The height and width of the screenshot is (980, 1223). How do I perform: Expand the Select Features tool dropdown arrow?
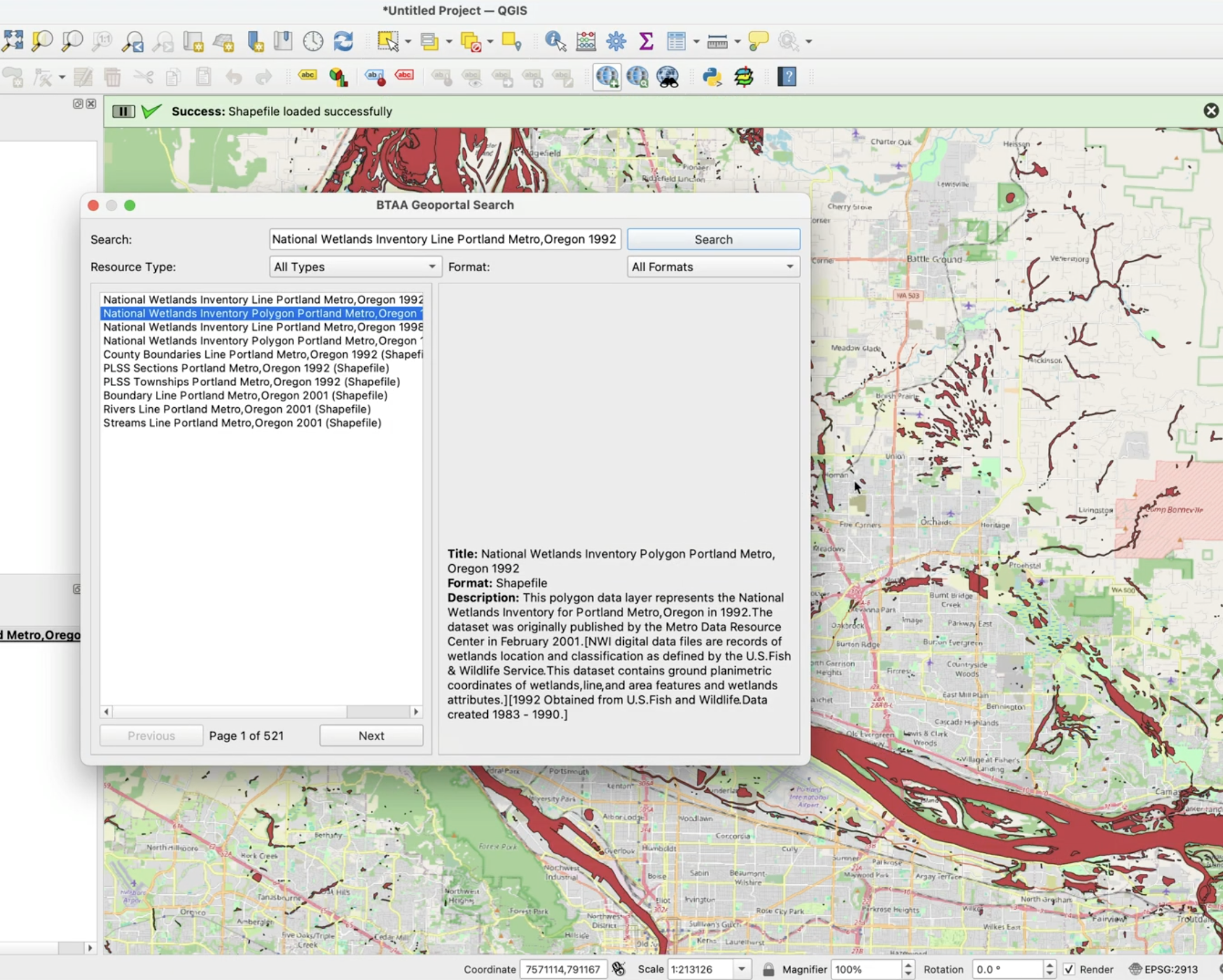pyautogui.click(x=408, y=41)
